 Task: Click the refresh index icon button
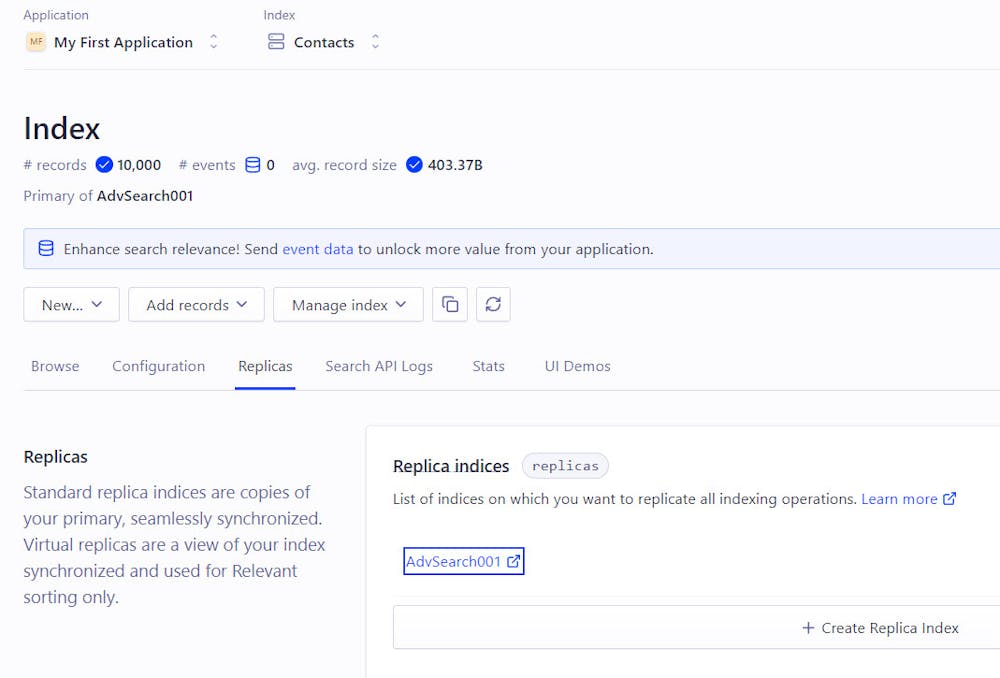coord(493,305)
